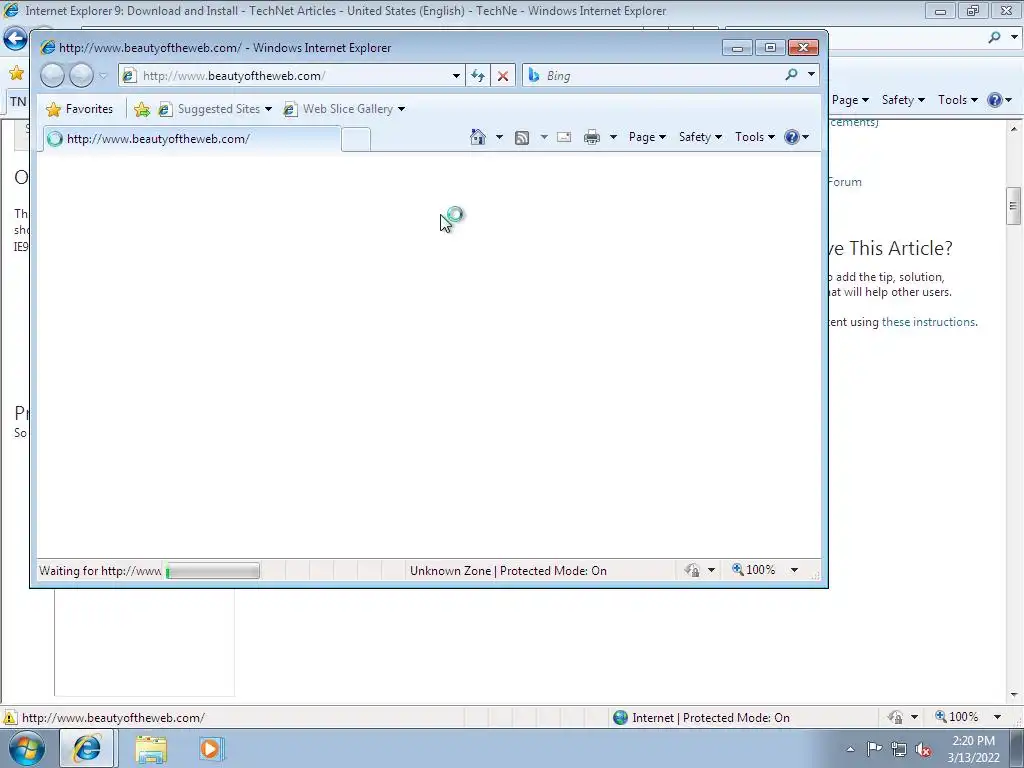Click the warning icon in background status bar
The width and height of the screenshot is (1024, 768).
tap(10, 718)
